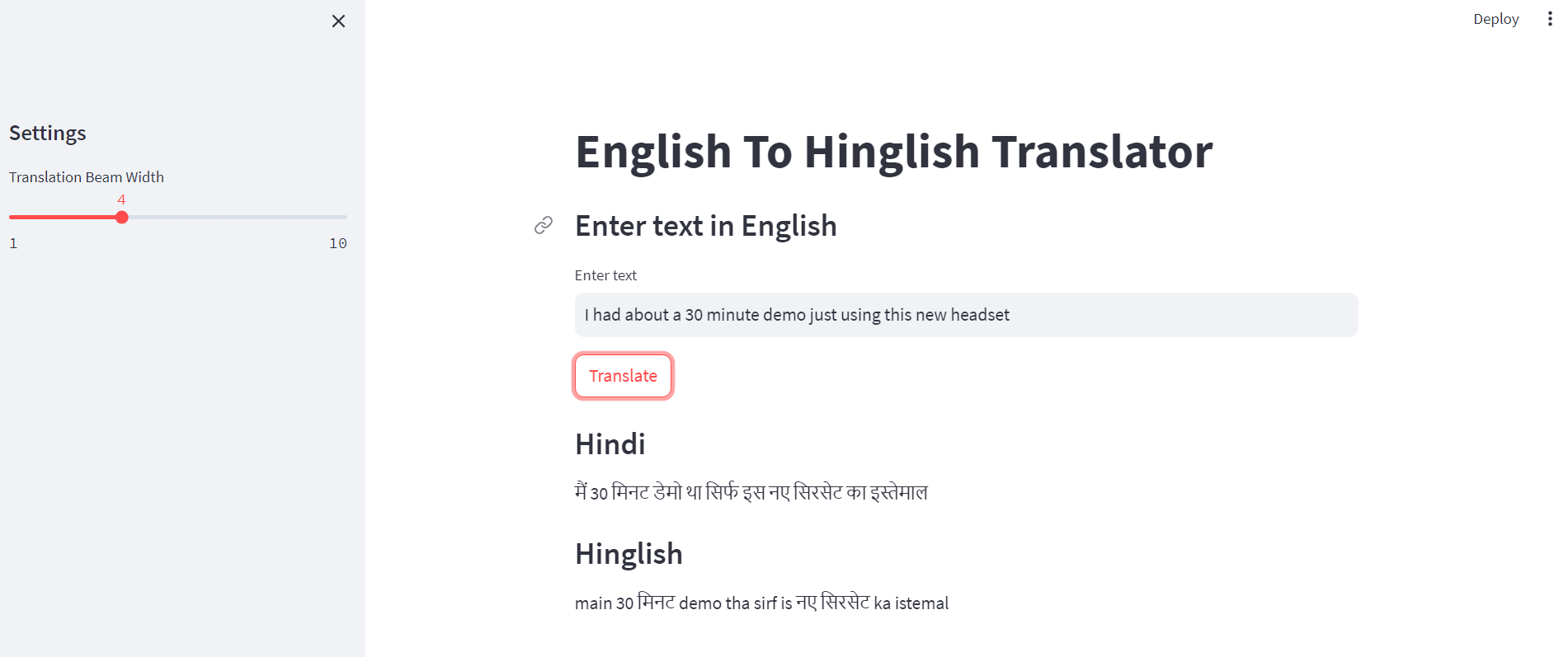Click the kebab menu in the top-right corner
This screenshot has height=657, width=1568.
click(x=1550, y=18)
